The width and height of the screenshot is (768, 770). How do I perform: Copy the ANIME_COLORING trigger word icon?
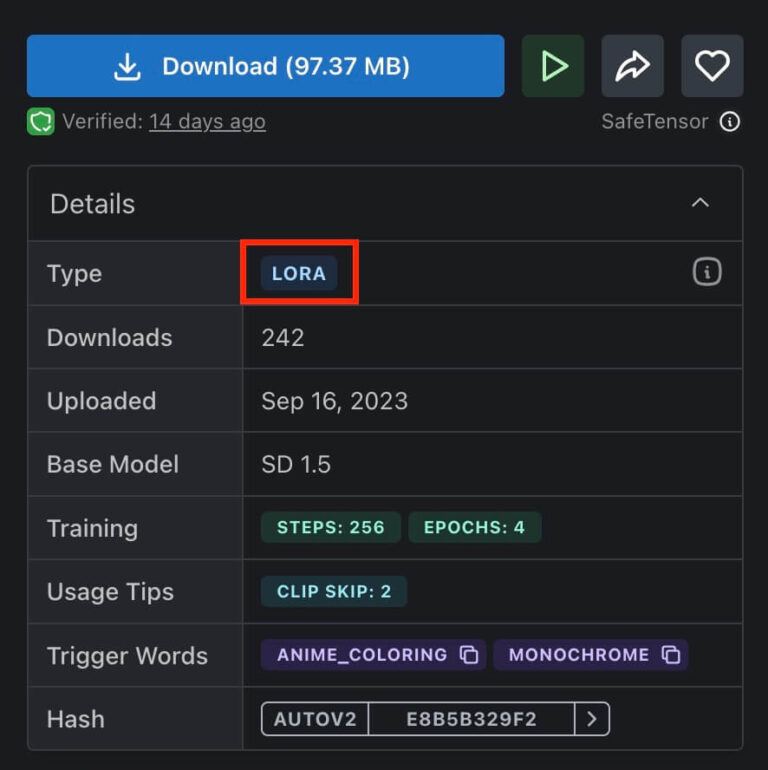pyautogui.click(x=469, y=655)
